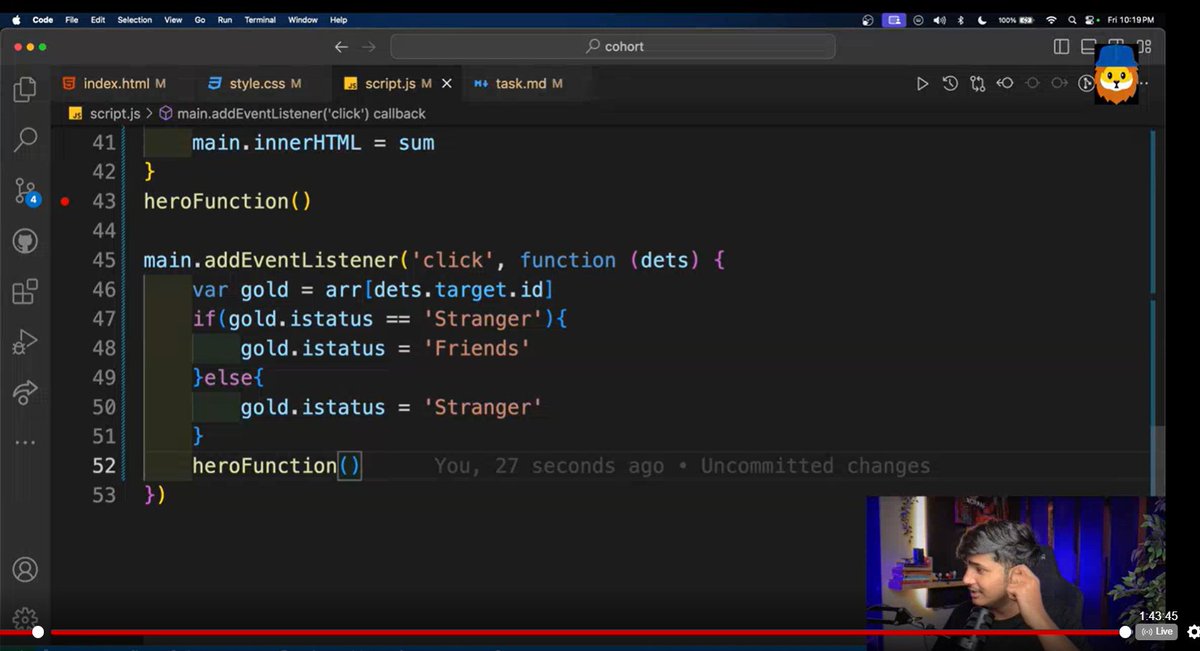Open Source Control showing 4 pending changes
This screenshot has height=651, width=1200.
[25, 192]
